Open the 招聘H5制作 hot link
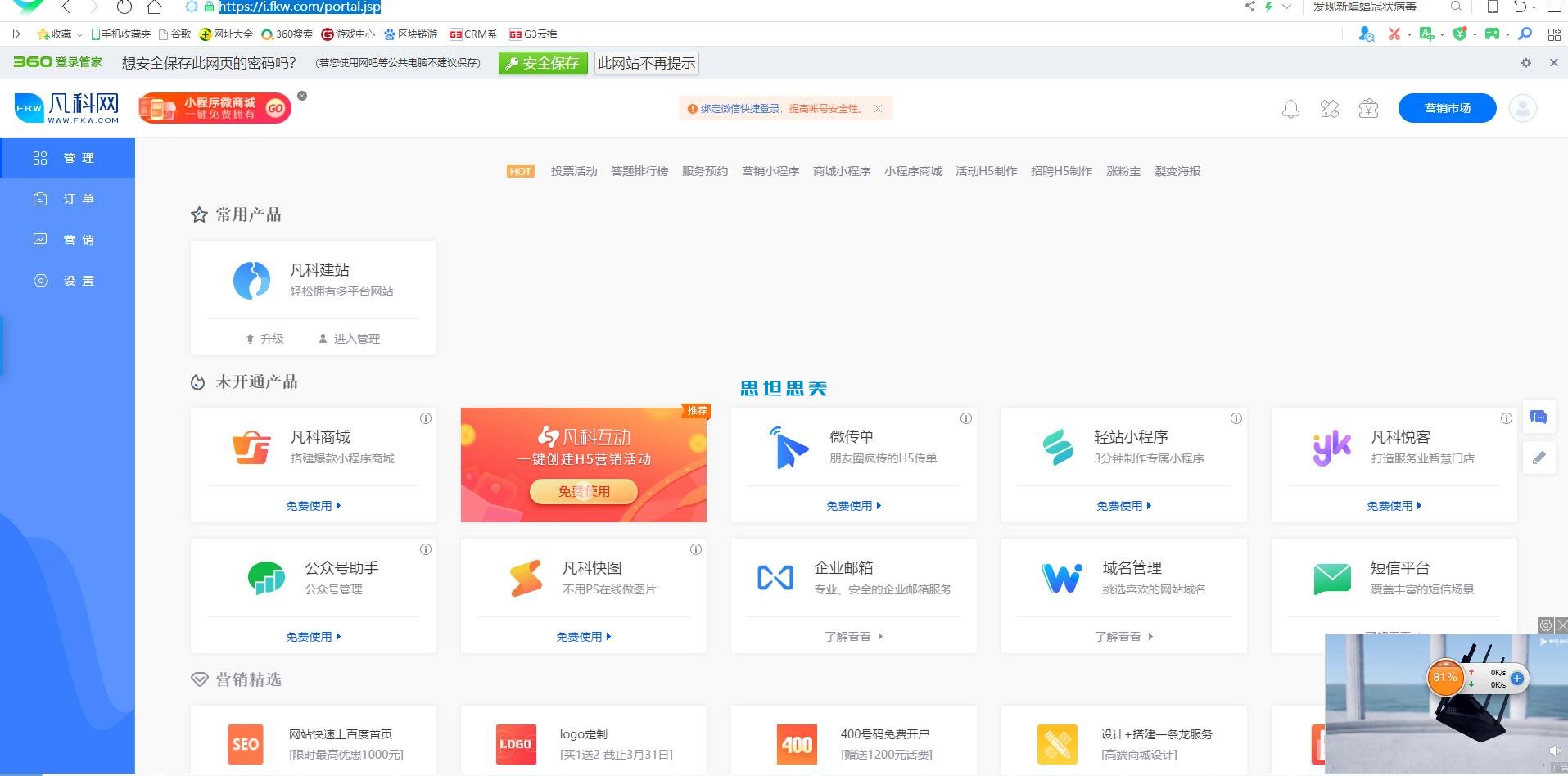 point(1062,171)
